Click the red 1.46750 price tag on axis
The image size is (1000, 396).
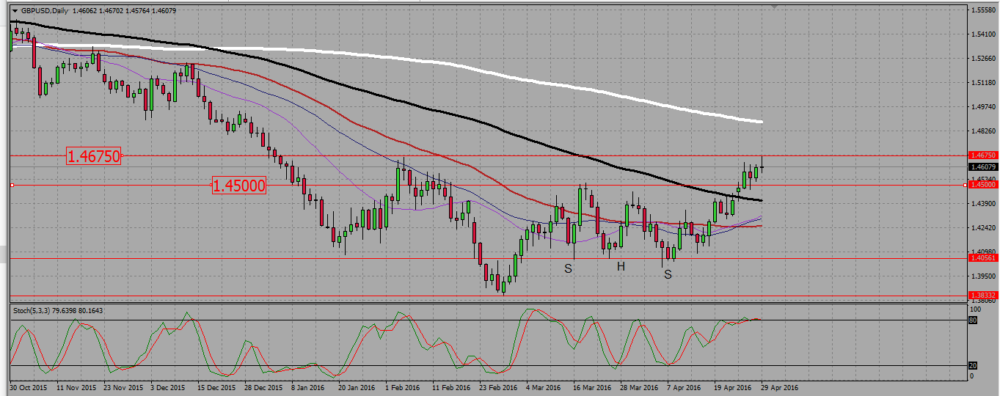[x=982, y=155]
